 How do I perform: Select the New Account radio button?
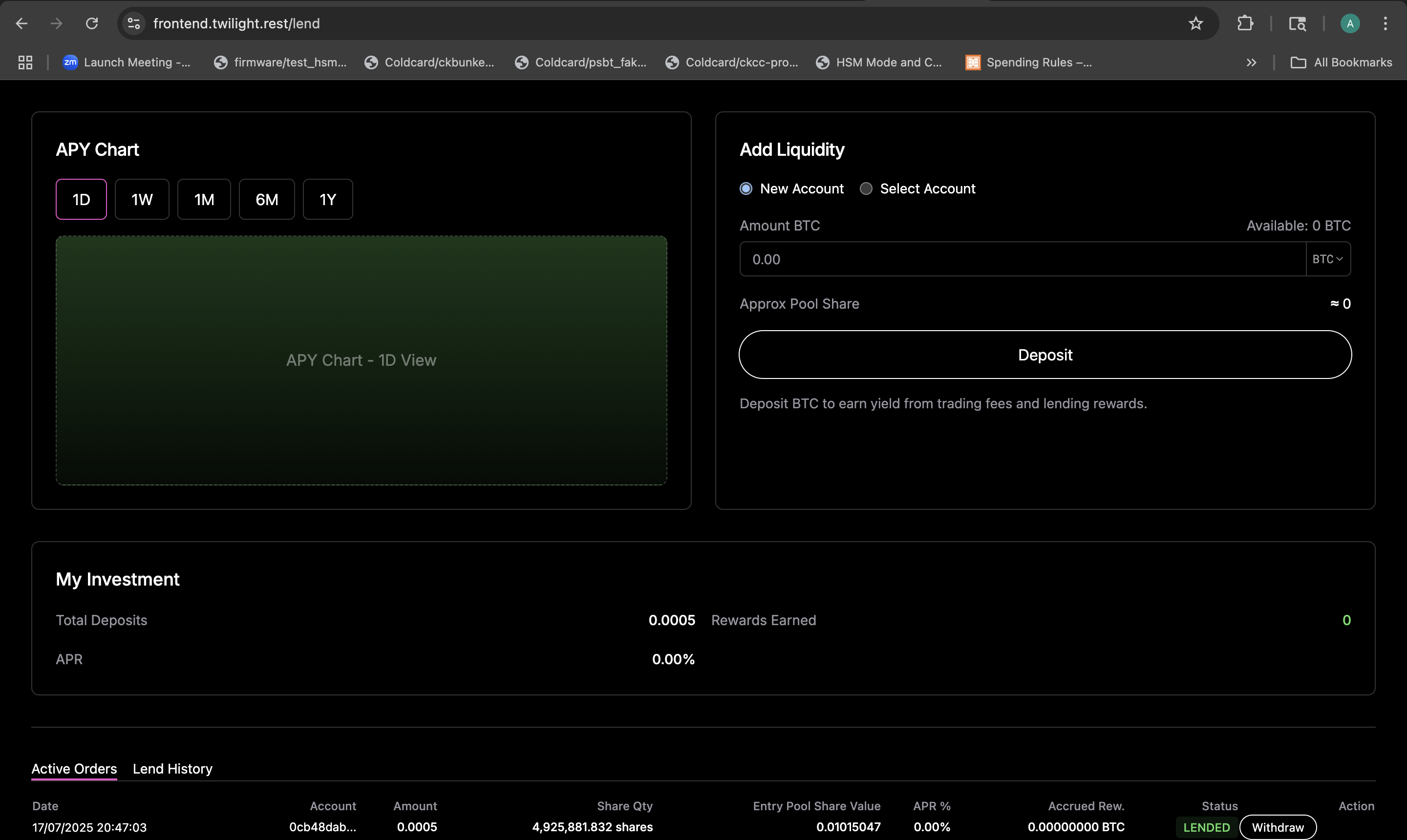(746, 189)
